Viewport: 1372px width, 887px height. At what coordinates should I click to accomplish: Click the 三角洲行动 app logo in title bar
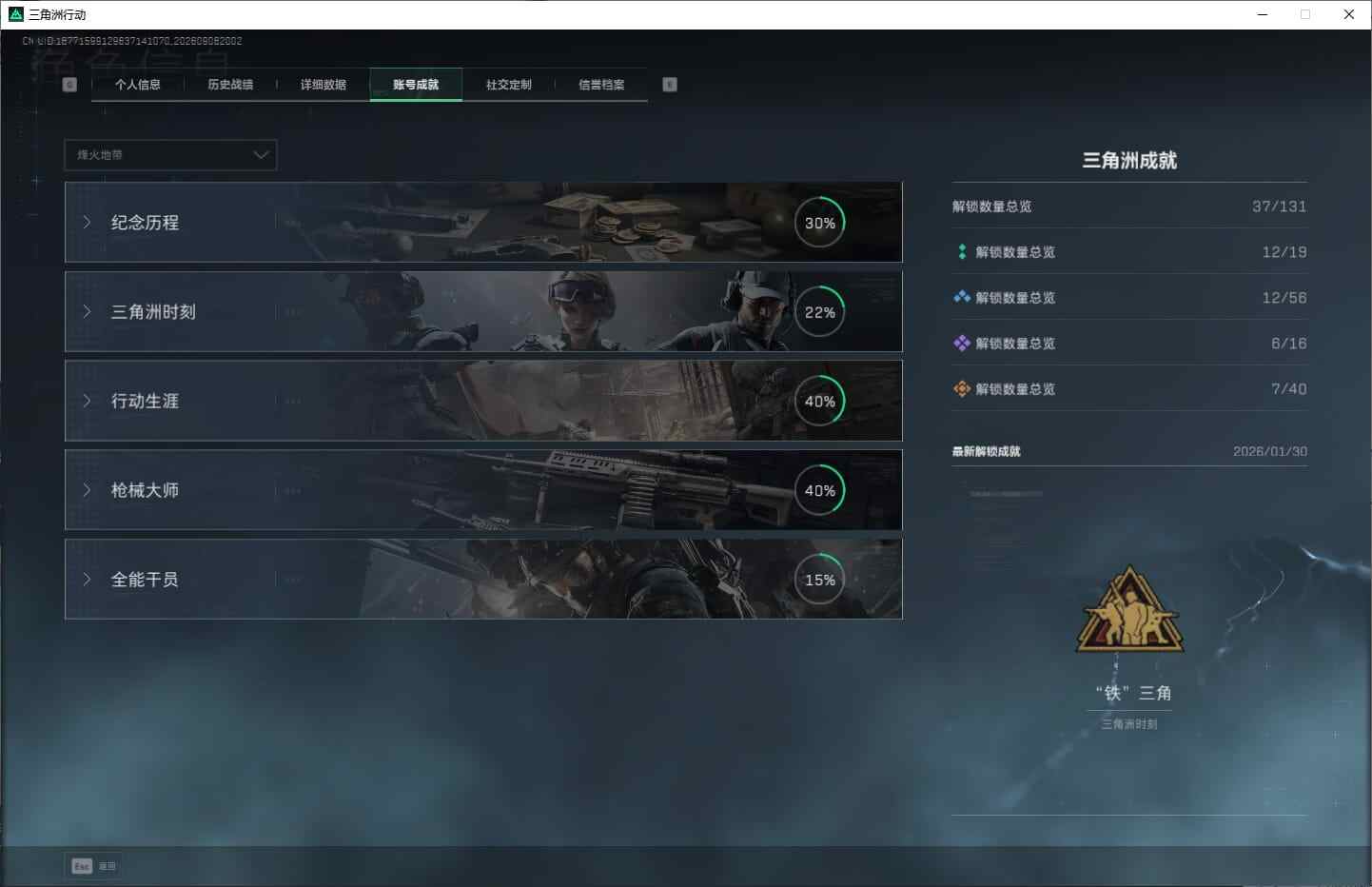(15, 14)
